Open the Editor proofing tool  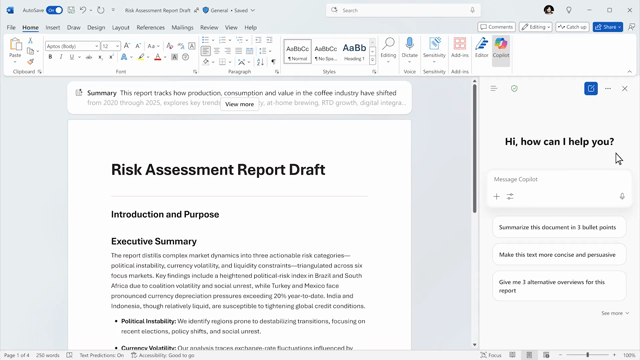pos(482,47)
